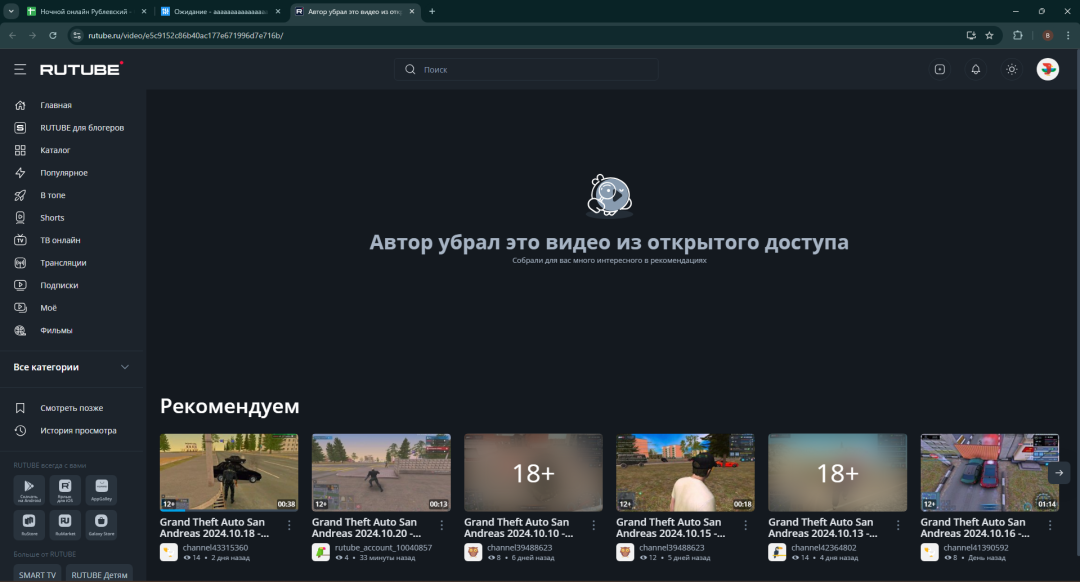Image resolution: width=1080 pixels, height=582 pixels.
Task: Click the RUTUBE logo
Action: coord(81,68)
